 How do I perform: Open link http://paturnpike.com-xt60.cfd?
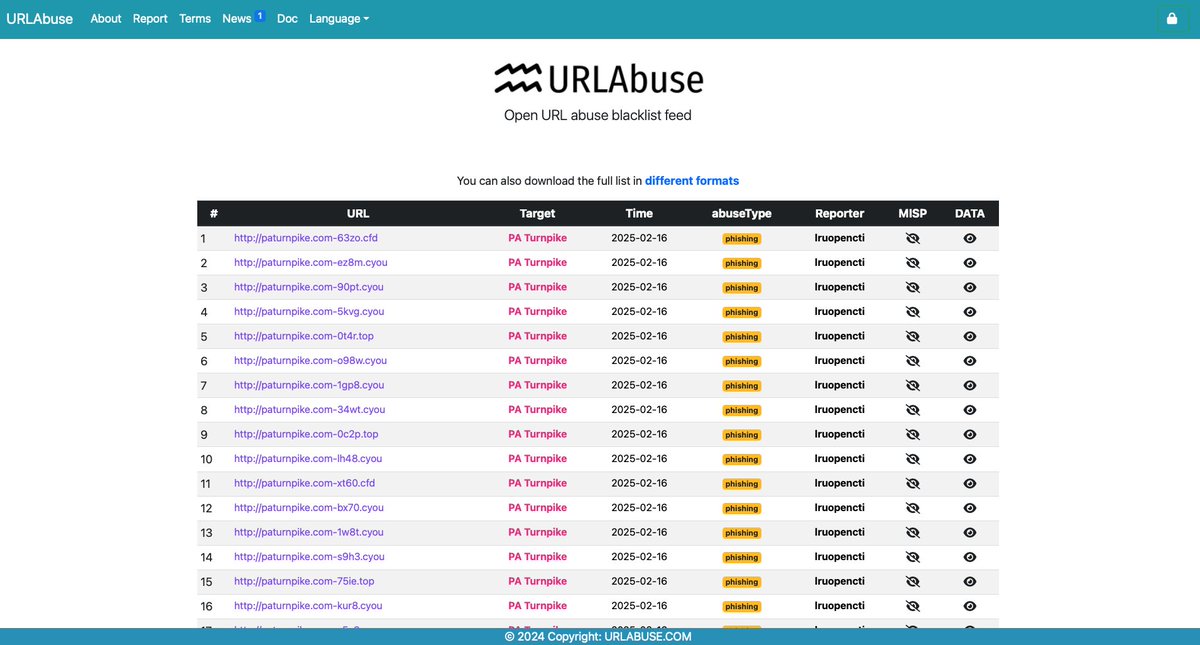point(305,483)
